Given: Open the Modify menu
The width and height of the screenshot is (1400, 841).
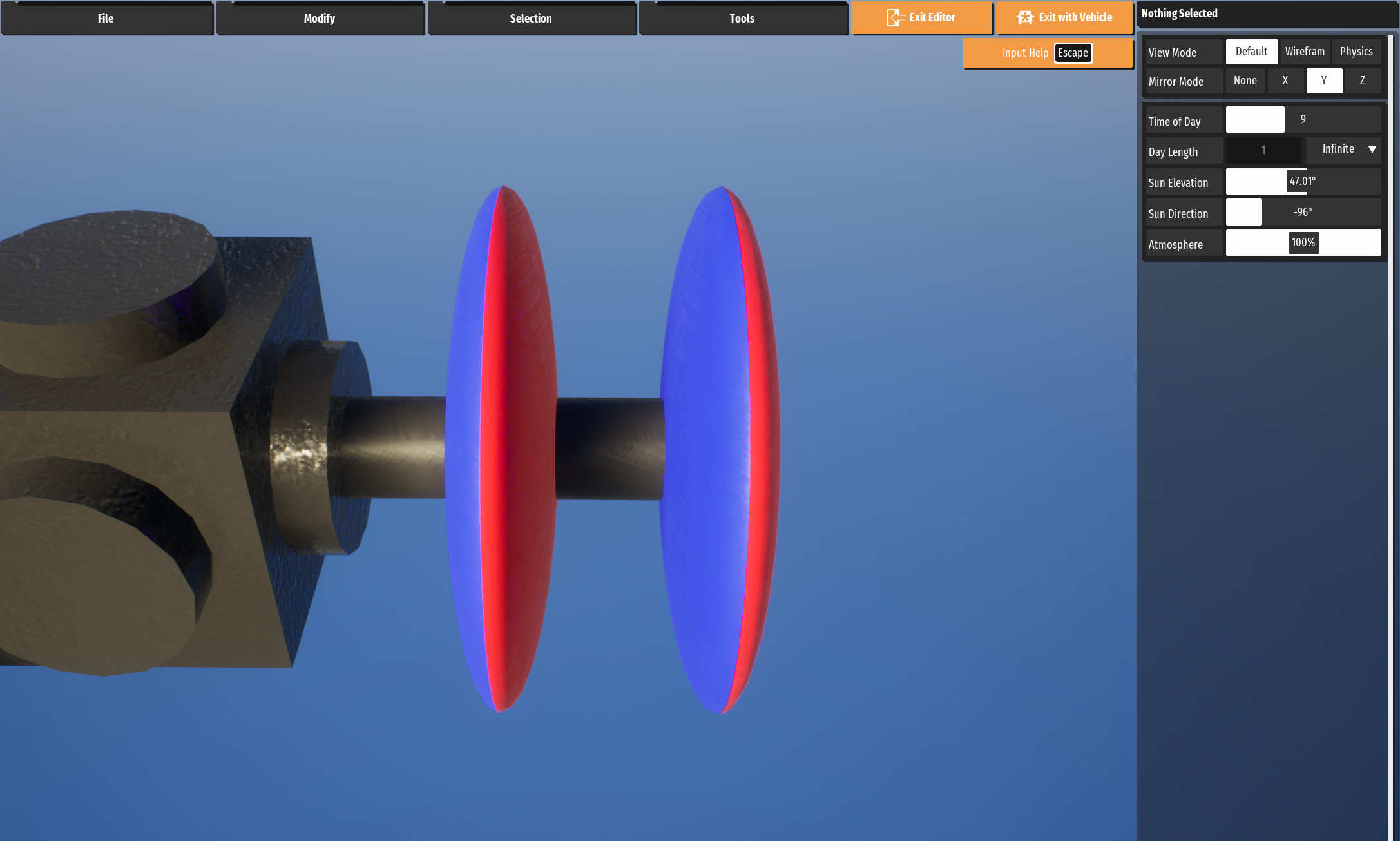Looking at the screenshot, I should tap(320, 18).
